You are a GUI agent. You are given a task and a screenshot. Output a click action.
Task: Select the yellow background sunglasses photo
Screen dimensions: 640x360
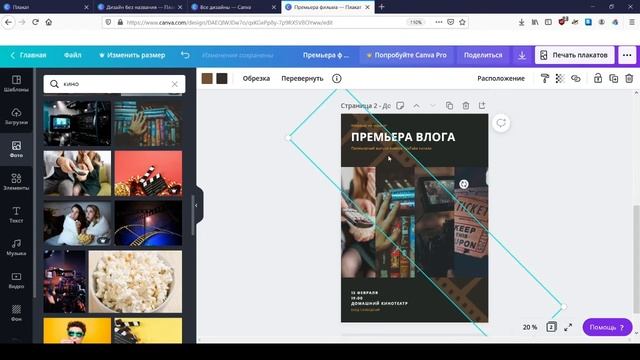point(77,330)
